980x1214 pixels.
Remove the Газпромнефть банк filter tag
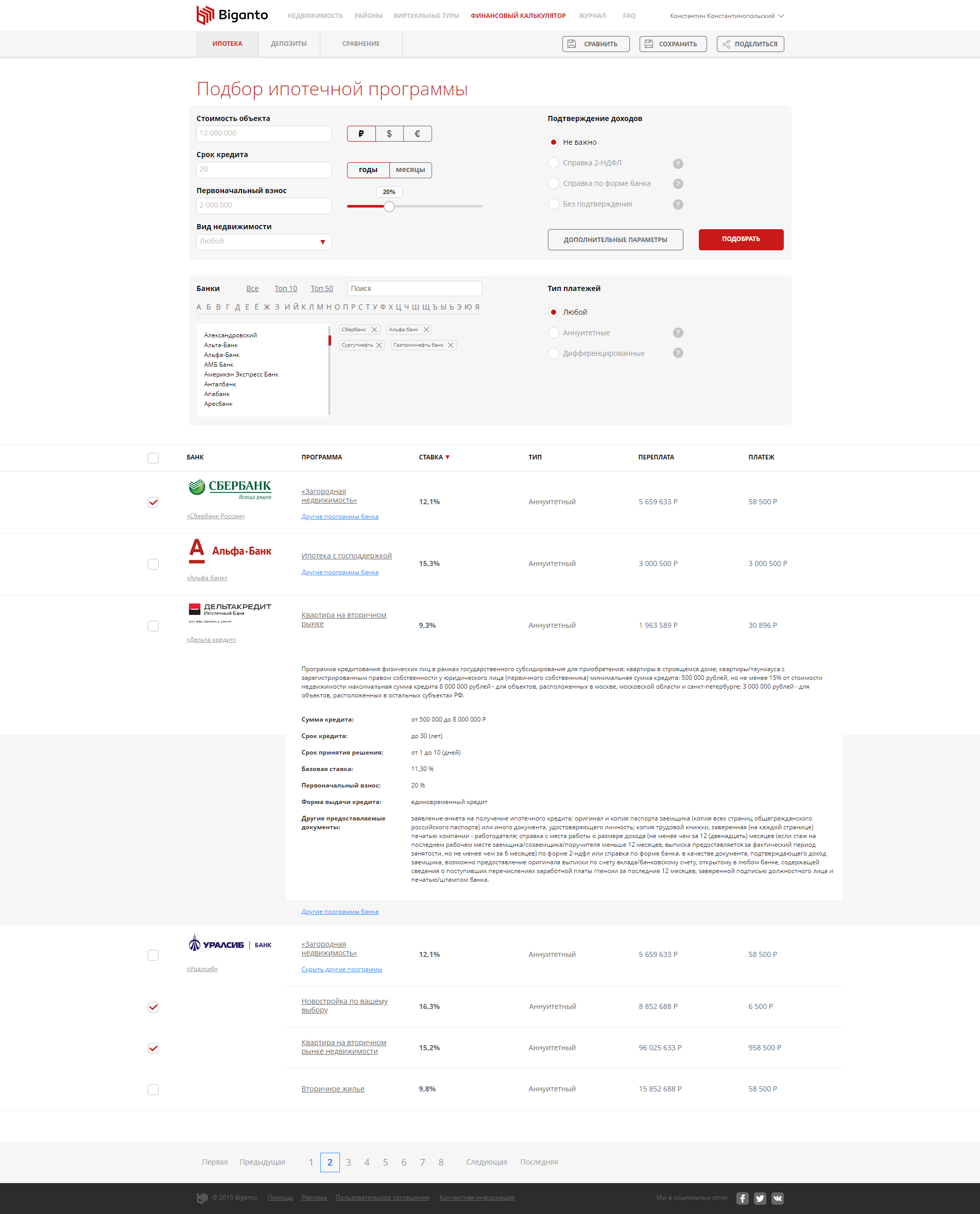click(x=451, y=345)
